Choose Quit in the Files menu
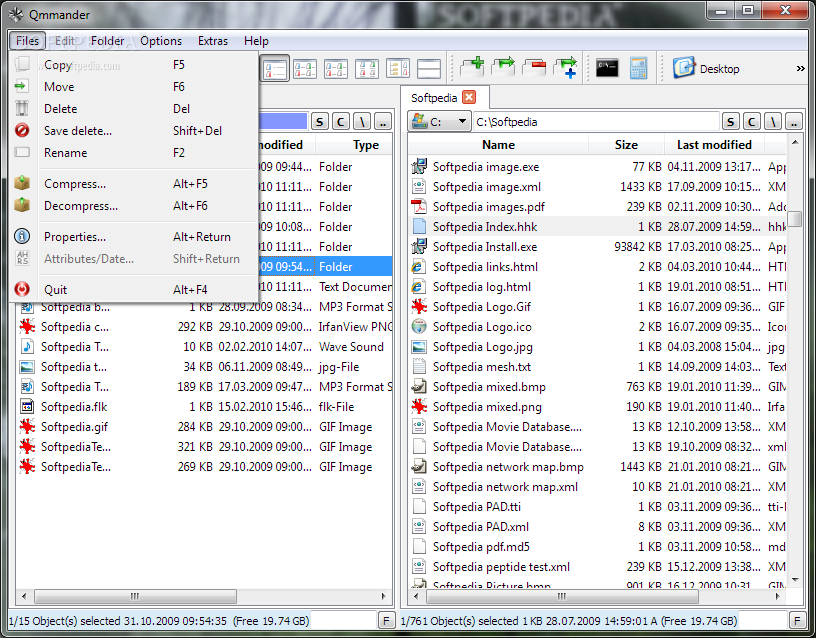 click(133, 289)
